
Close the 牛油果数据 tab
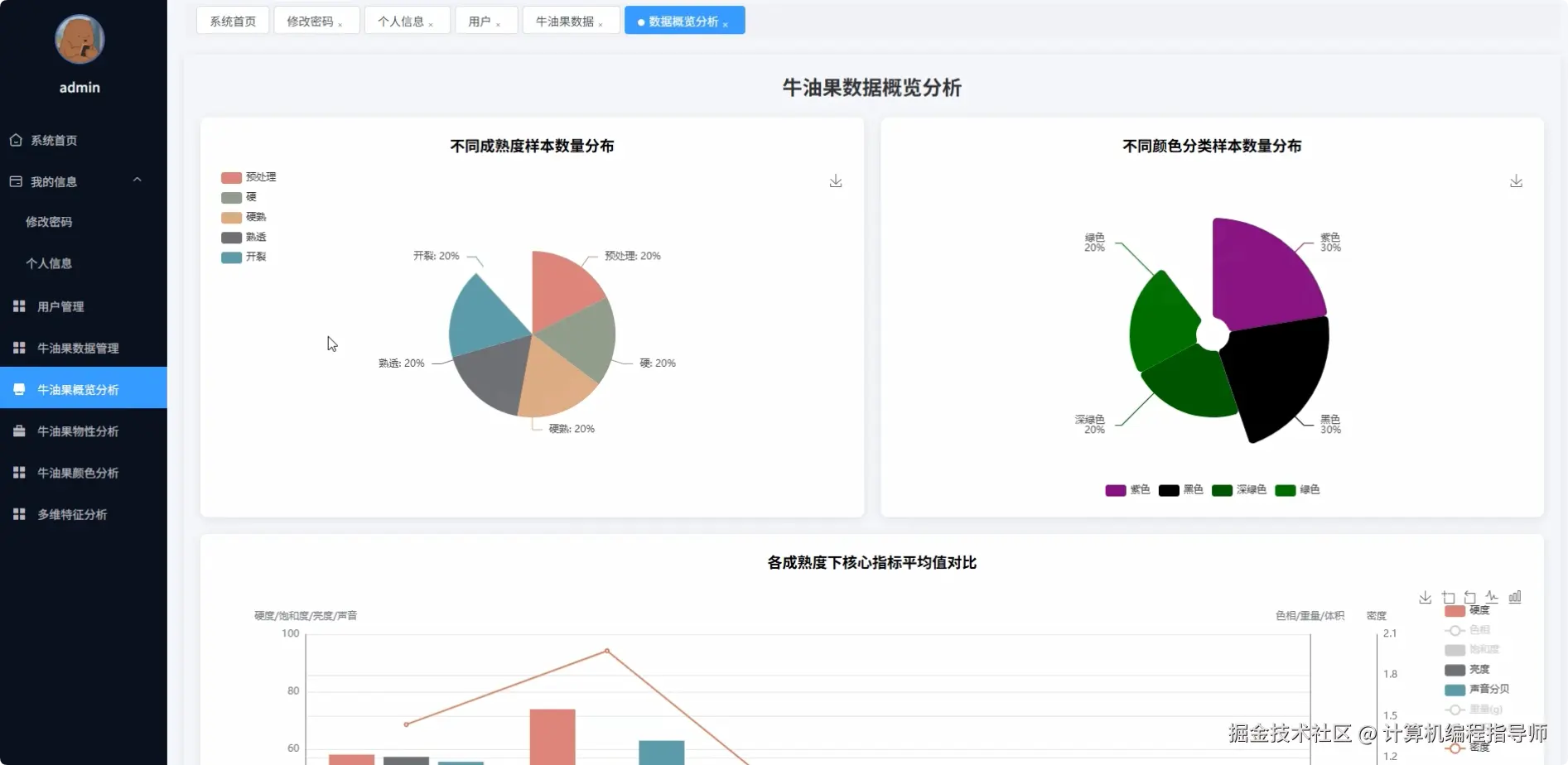pos(601,24)
